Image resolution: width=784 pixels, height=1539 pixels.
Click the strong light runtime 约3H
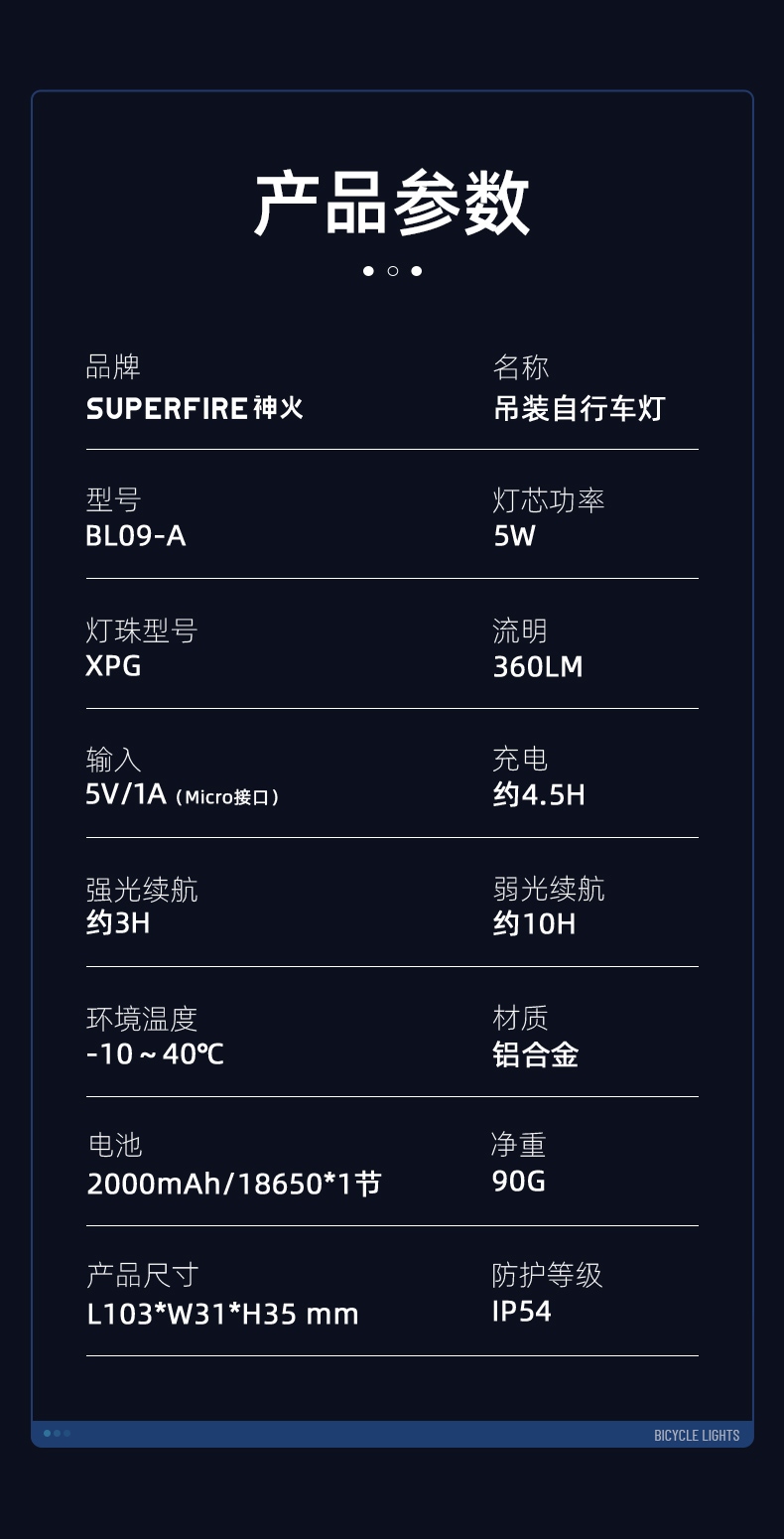pyautogui.click(x=118, y=923)
